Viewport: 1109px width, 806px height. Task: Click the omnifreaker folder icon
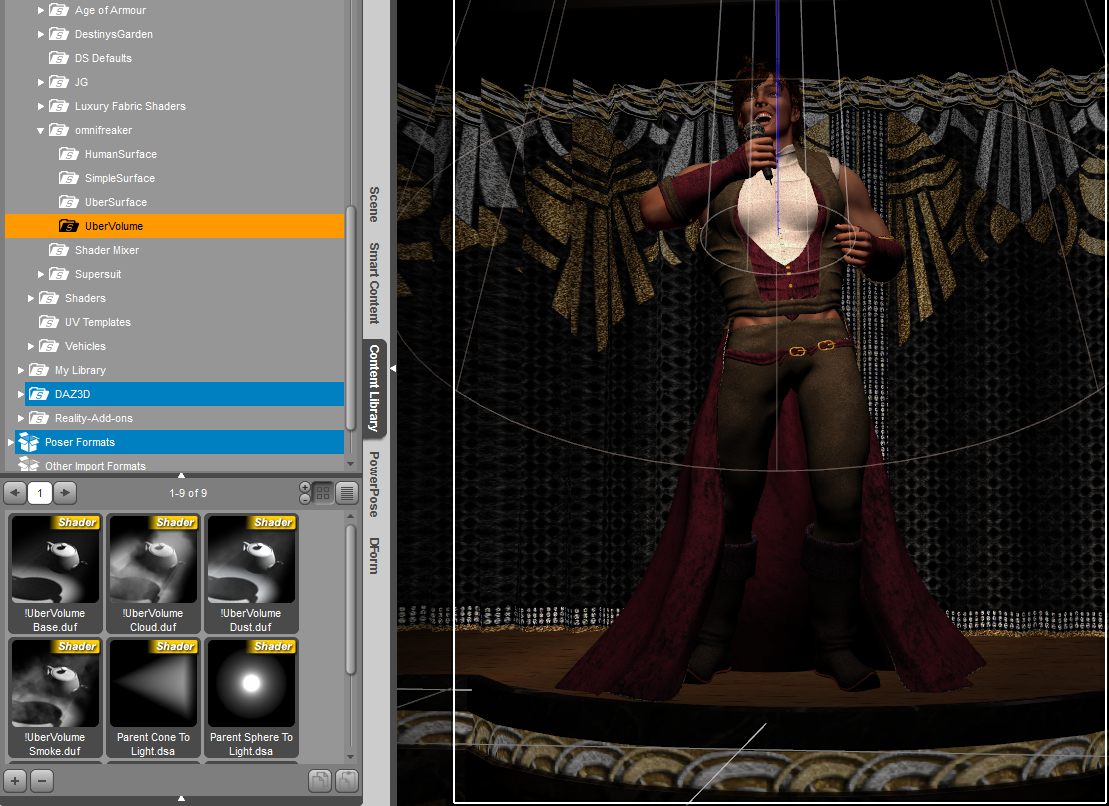tap(59, 130)
